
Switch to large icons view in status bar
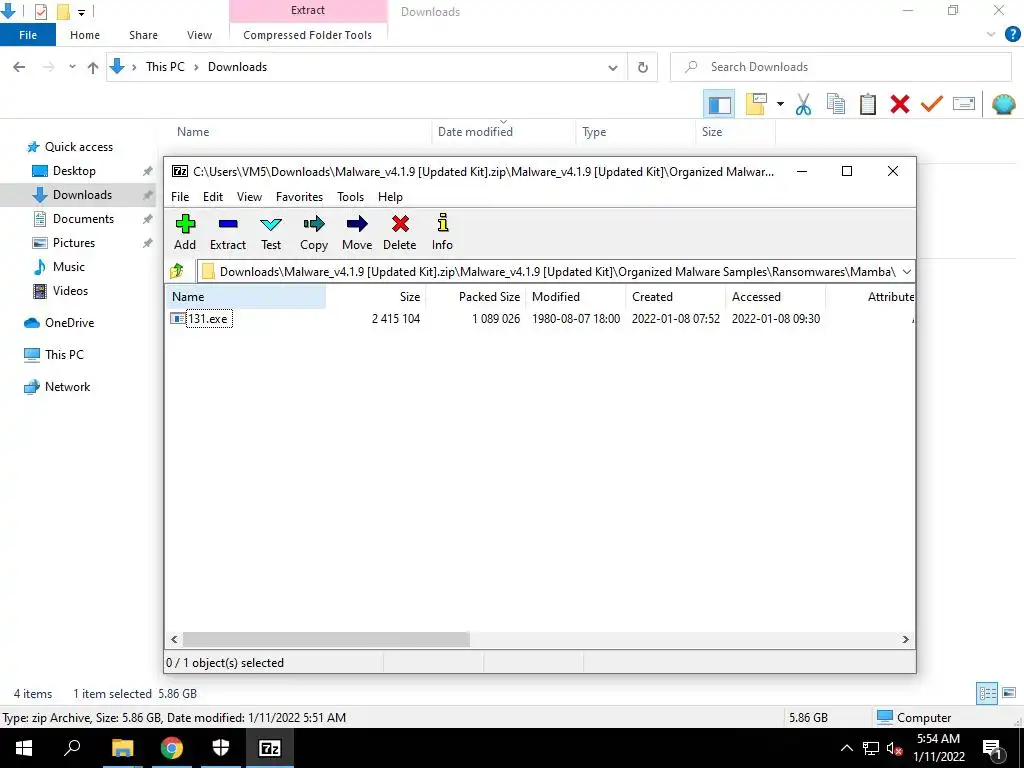point(1009,693)
